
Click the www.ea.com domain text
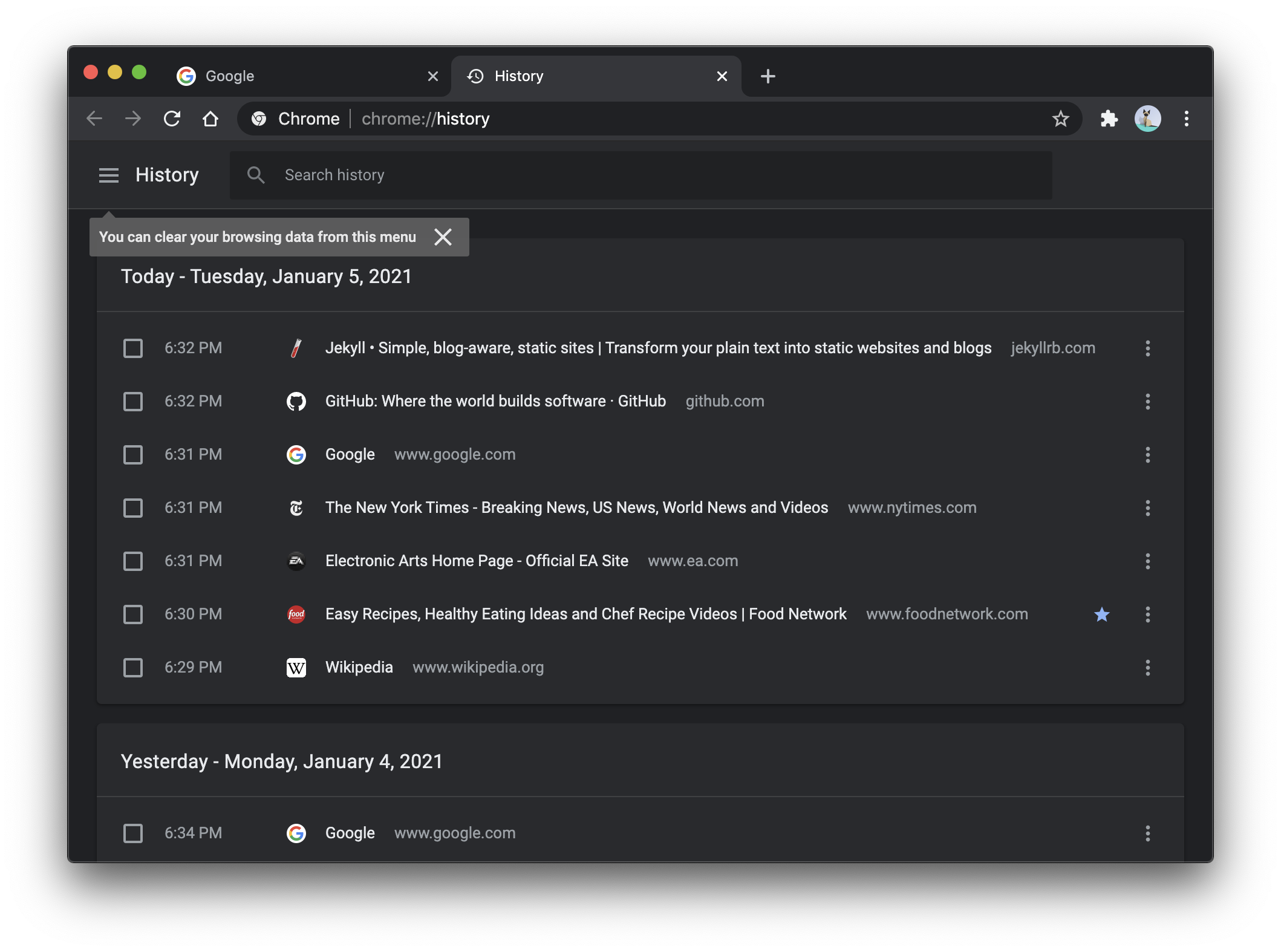pyautogui.click(x=693, y=561)
